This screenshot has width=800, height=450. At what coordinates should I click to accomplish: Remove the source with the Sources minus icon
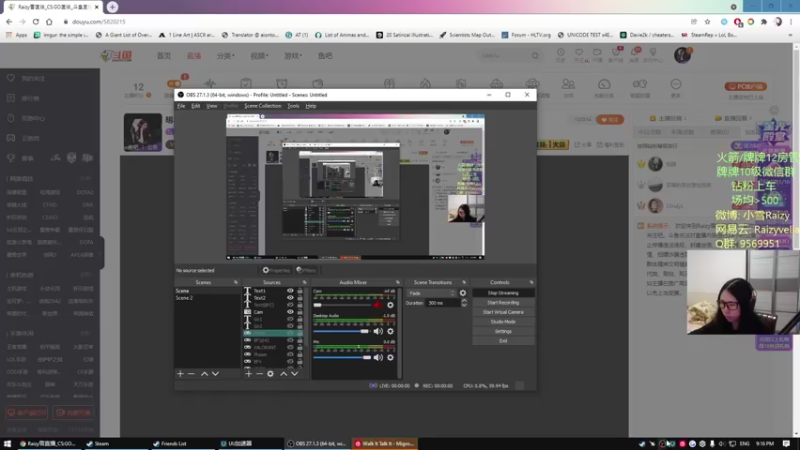[x=259, y=374]
